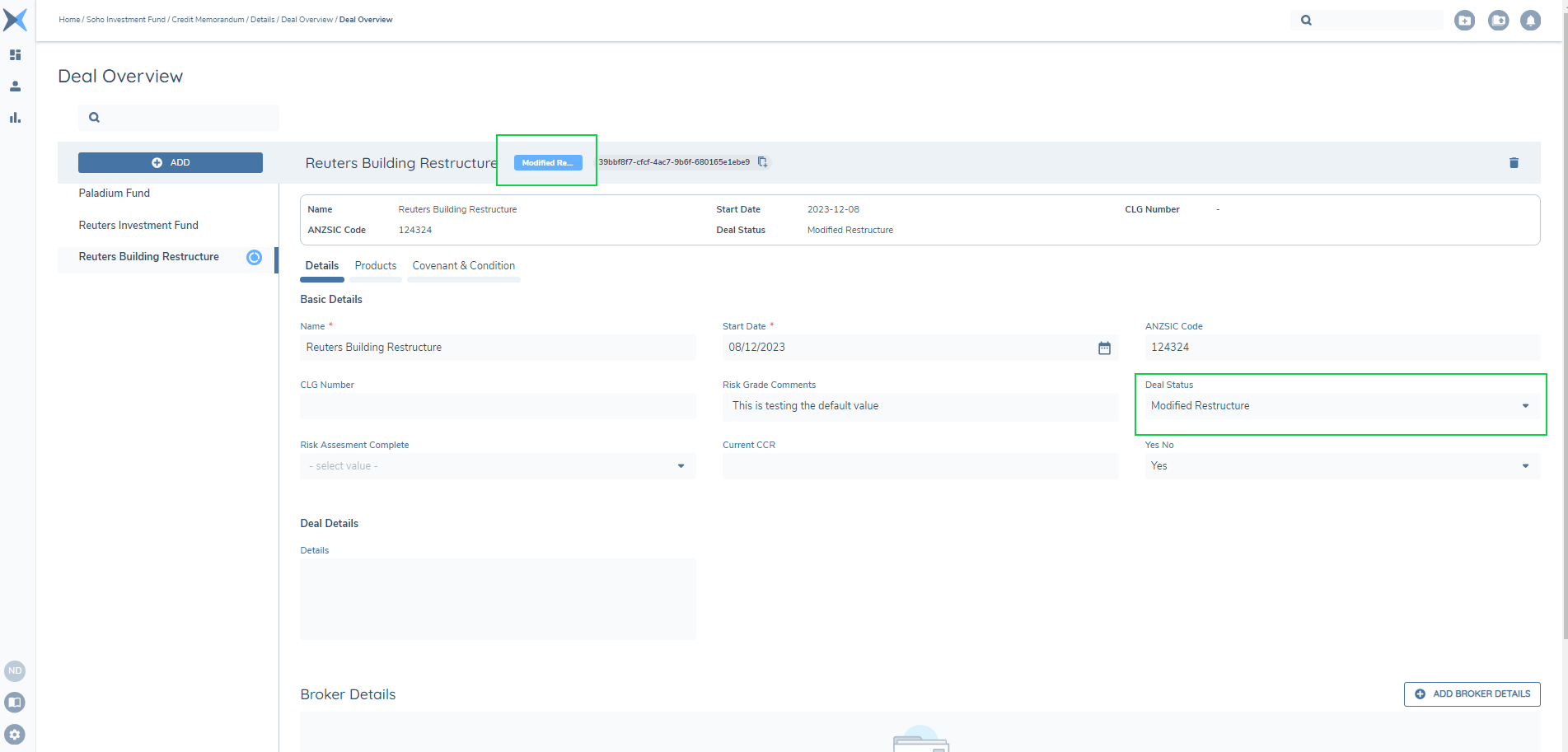
Task: Open the user profile sidebar icon
Action: 15,86
